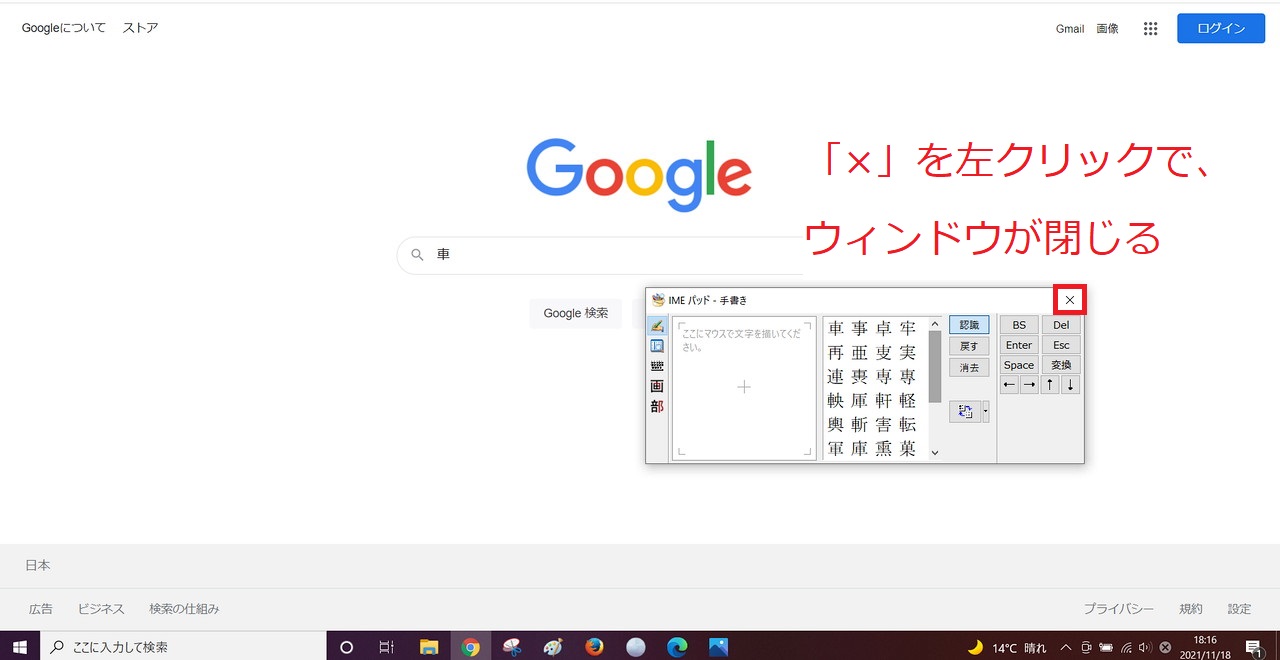
Task: Launch Firefox from the taskbar
Action: point(594,647)
